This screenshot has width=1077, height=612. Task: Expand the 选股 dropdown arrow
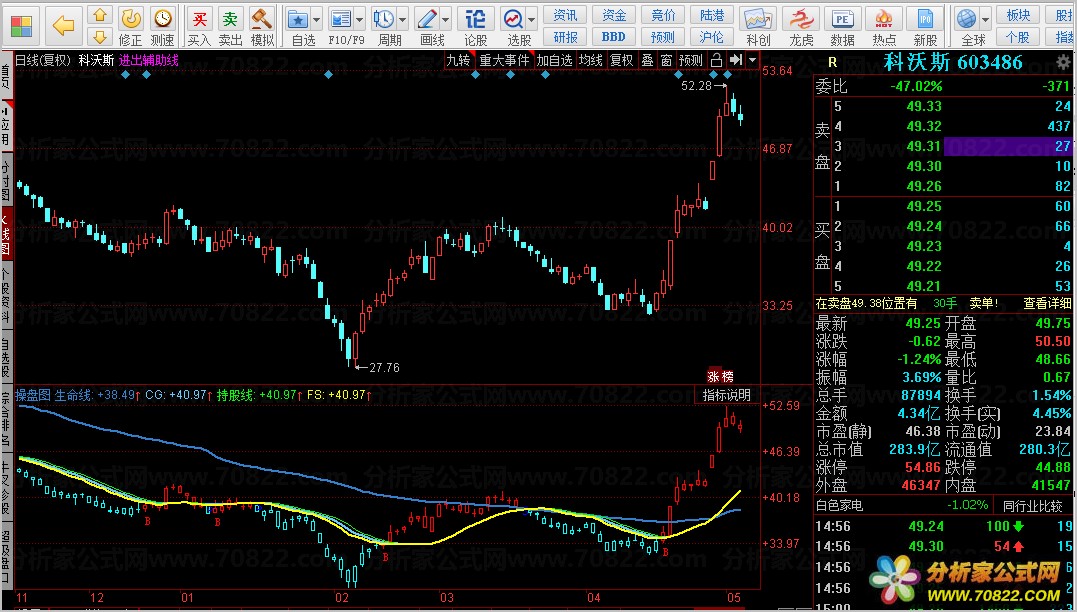(x=532, y=19)
